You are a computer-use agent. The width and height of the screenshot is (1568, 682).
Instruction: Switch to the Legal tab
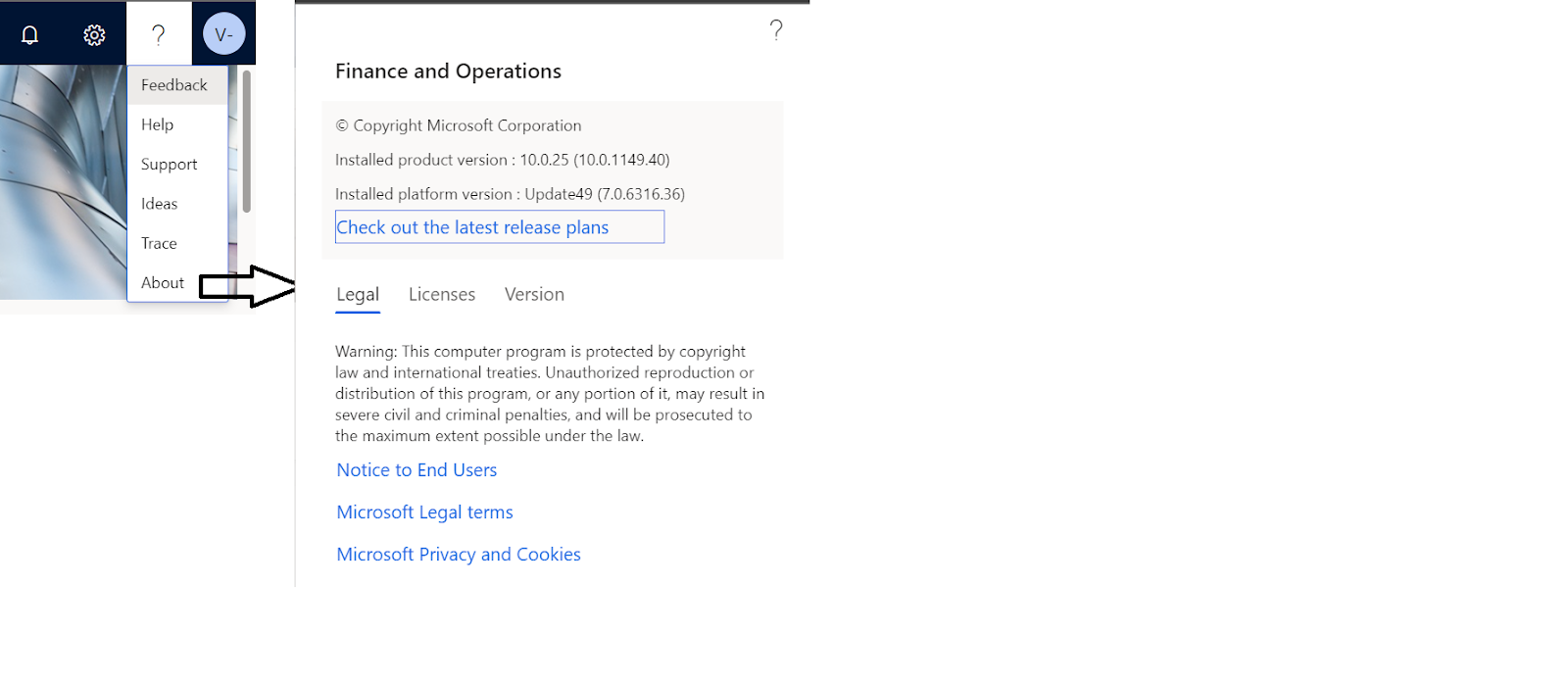(x=358, y=295)
